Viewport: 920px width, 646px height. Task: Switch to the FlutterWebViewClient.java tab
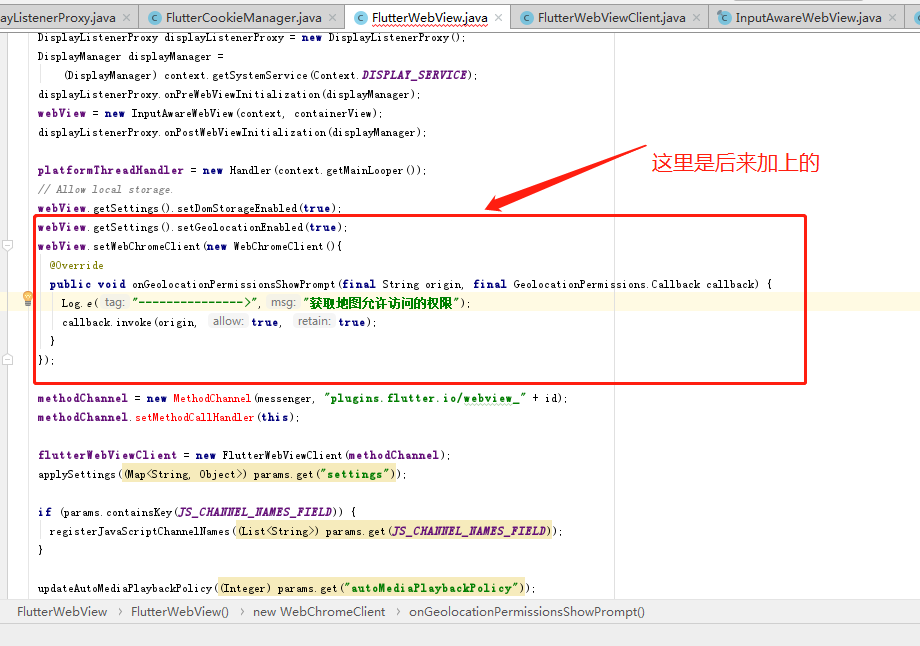pos(611,18)
